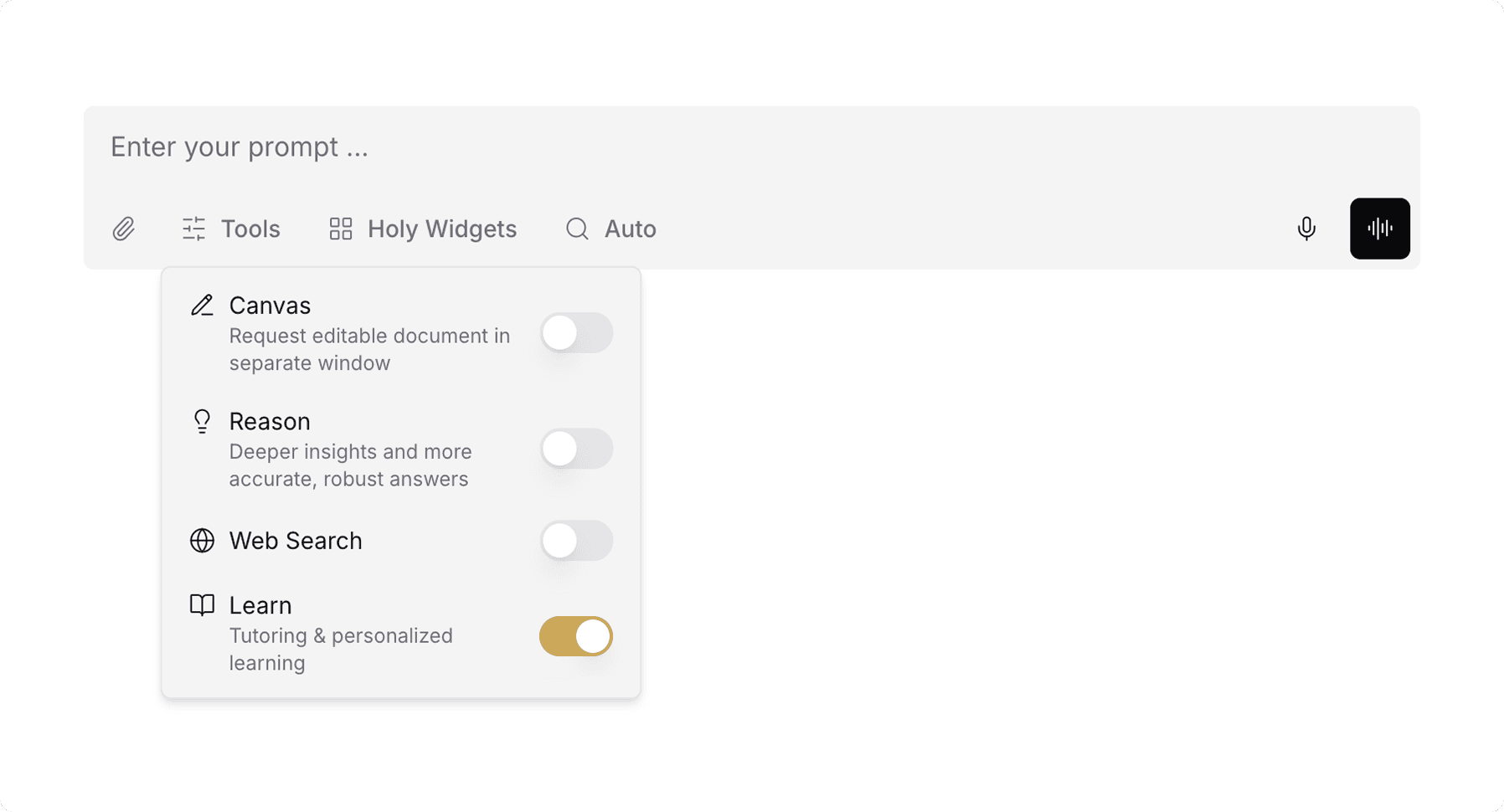Click the Holy Widgets grid icon
1504x812 pixels.
pos(341,229)
